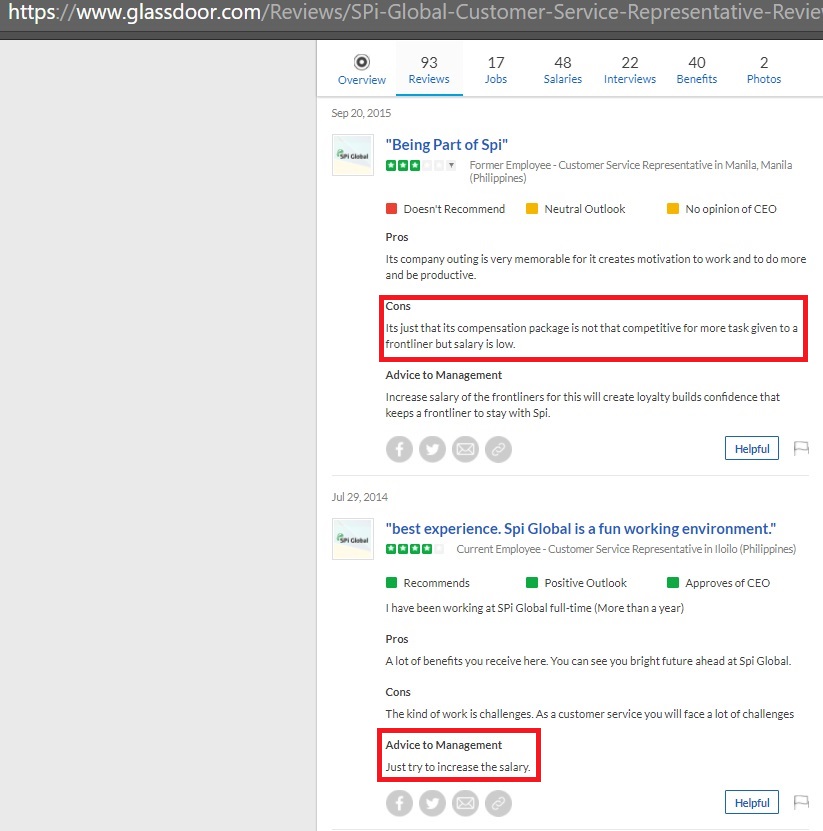Viewport: 823px width, 831px height.
Task: Click the four-star rating of the 'best experience' review
Action: click(x=415, y=549)
